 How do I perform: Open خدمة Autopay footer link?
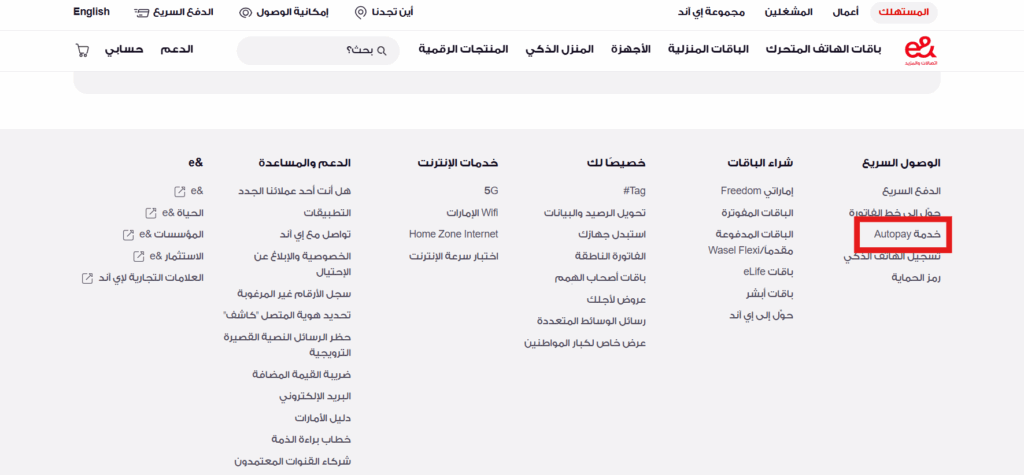coord(907,234)
